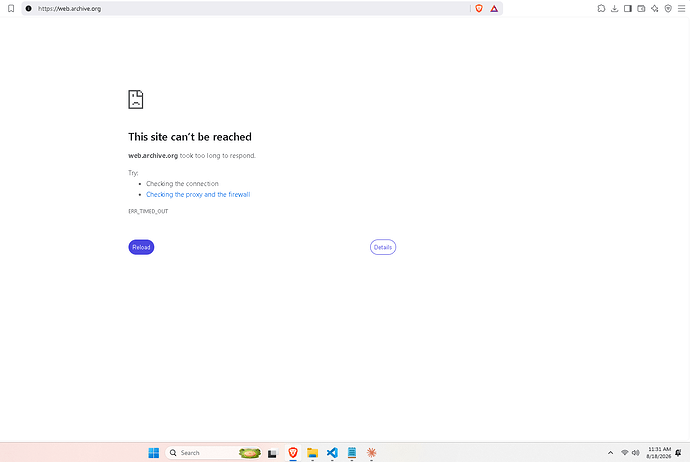
Task: Click 'This site can't be reached' heading
Action: pyautogui.click(x=190, y=137)
